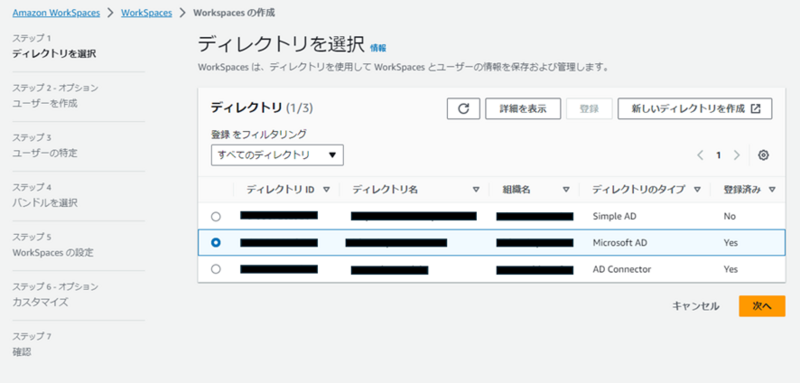800x383 pixels.
Task: Select the AD Connector directory radio button
Action: click(x=216, y=269)
